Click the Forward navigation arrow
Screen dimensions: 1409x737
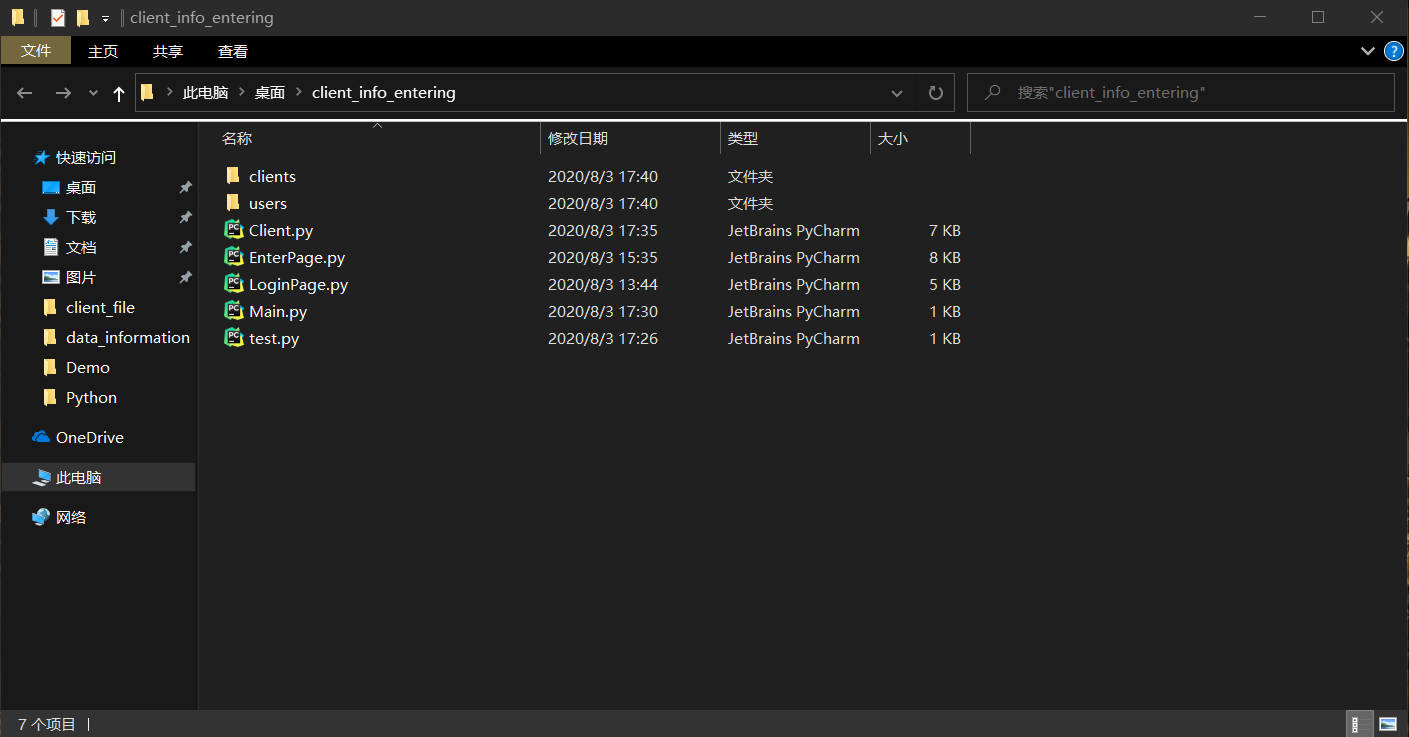pos(63,93)
